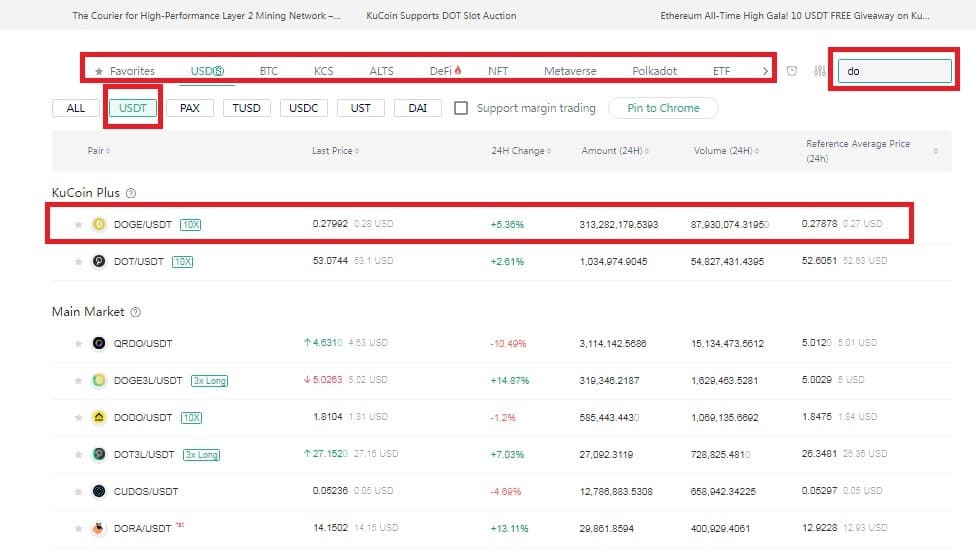
Task: Sort by Amount (24H) column header
Action: pyautogui.click(x=615, y=151)
